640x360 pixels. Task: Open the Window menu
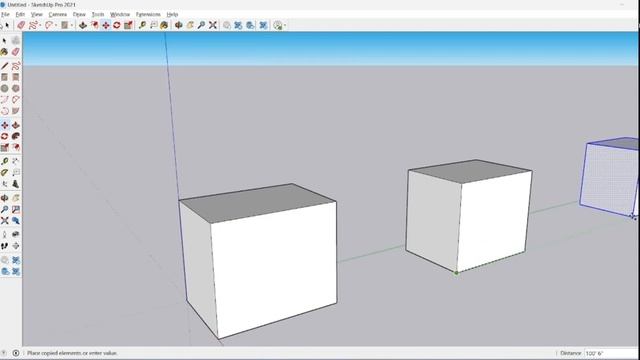(x=120, y=14)
